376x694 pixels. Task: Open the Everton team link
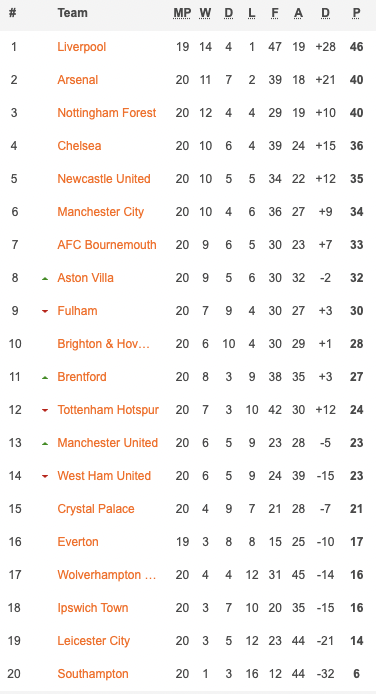tap(78, 542)
